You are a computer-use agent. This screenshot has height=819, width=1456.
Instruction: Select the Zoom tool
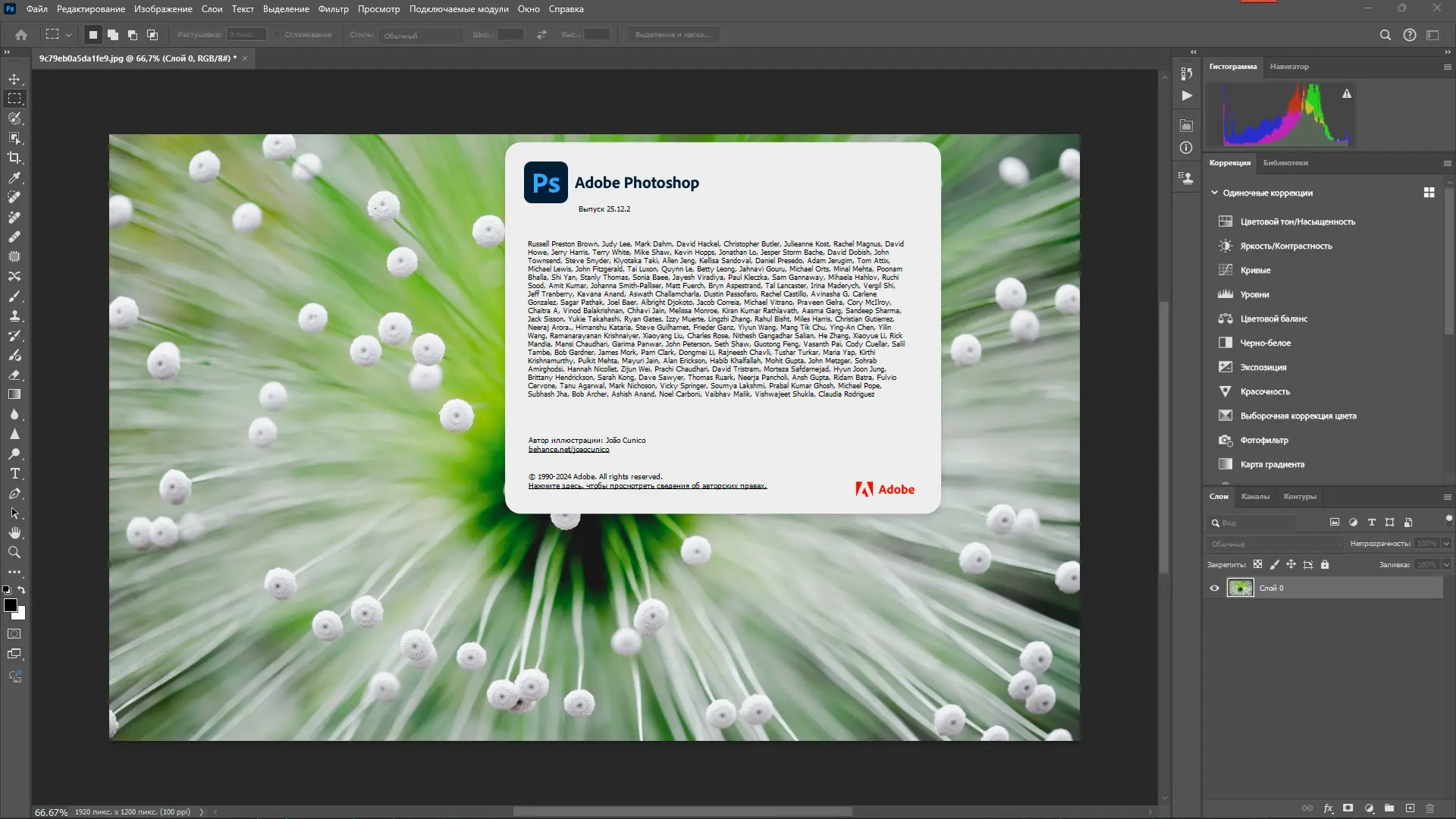click(x=14, y=553)
